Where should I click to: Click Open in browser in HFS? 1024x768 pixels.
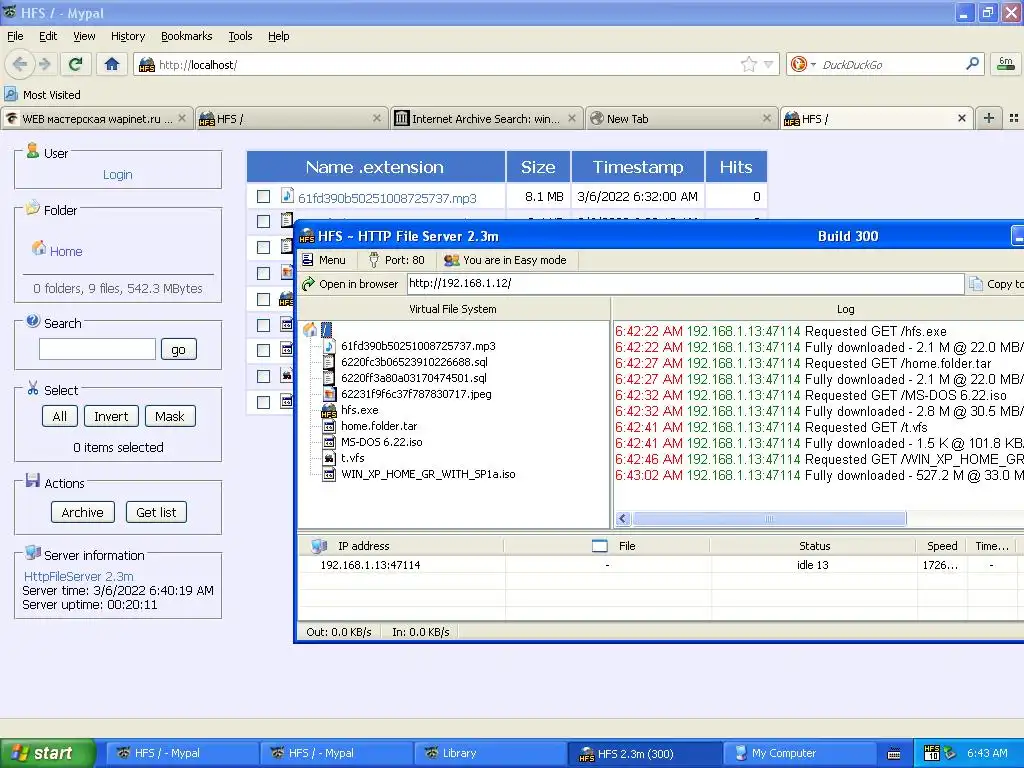click(x=350, y=284)
